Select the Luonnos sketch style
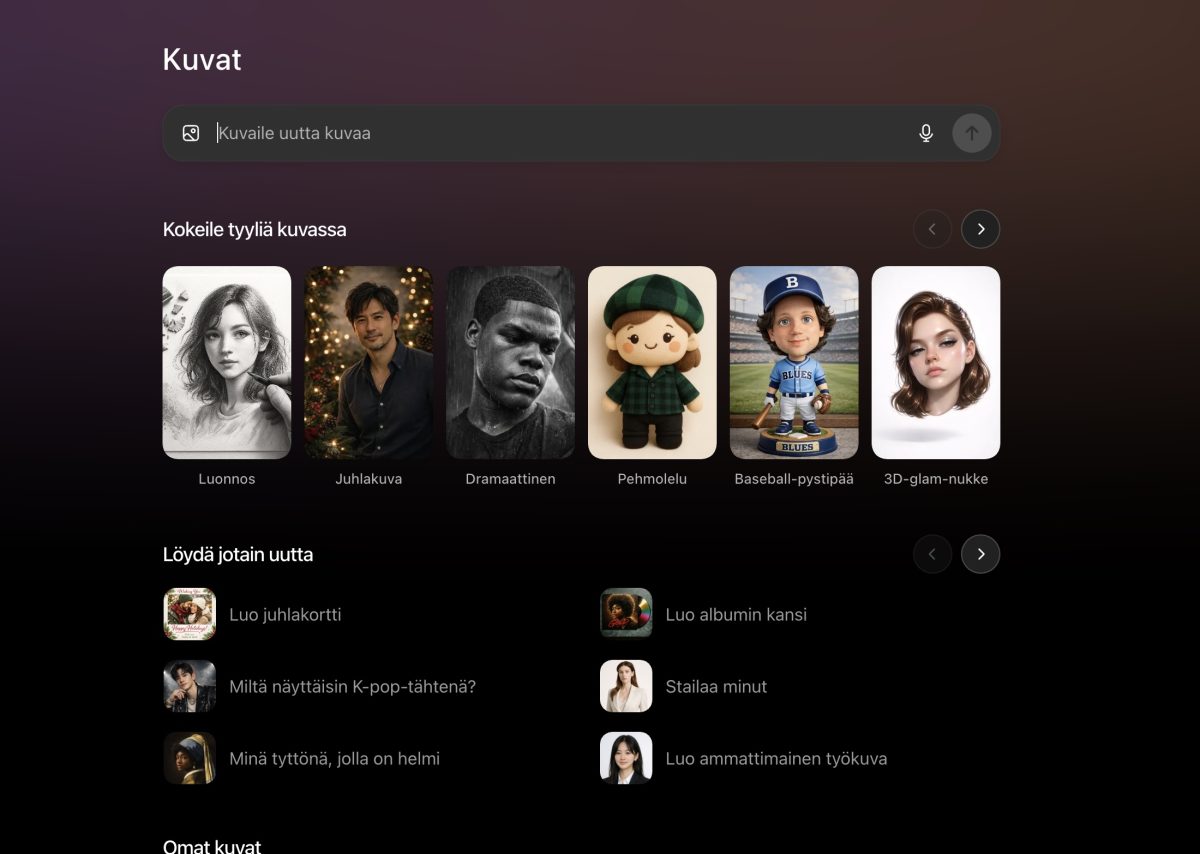Image resolution: width=1200 pixels, height=854 pixels. coord(227,362)
